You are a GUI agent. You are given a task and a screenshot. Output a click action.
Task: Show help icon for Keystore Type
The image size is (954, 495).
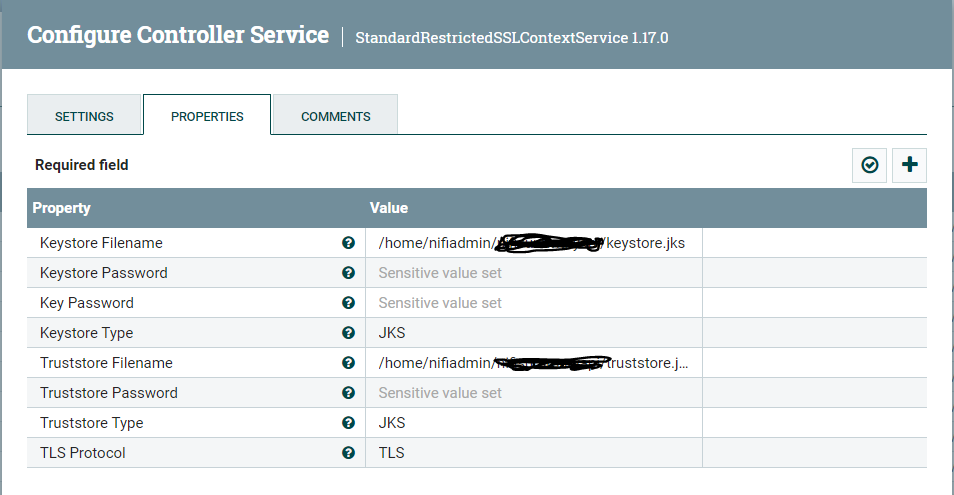pyautogui.click(x=348, y=333)
